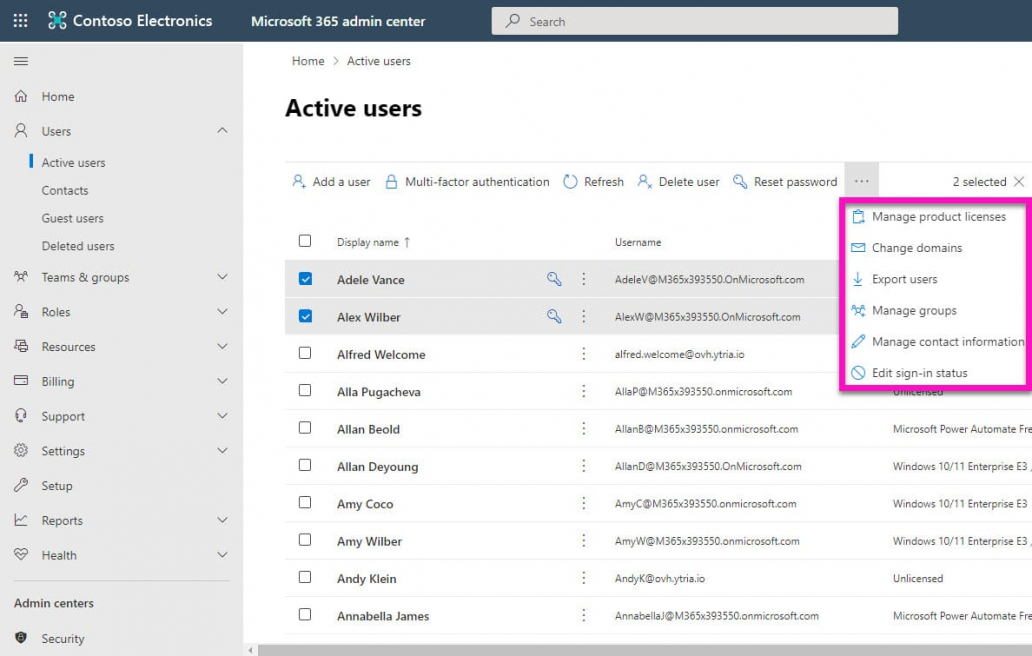The width and height of the screenshot is (1032, 656).
Task: Open Guest users under Users
Action: (72, 218)
